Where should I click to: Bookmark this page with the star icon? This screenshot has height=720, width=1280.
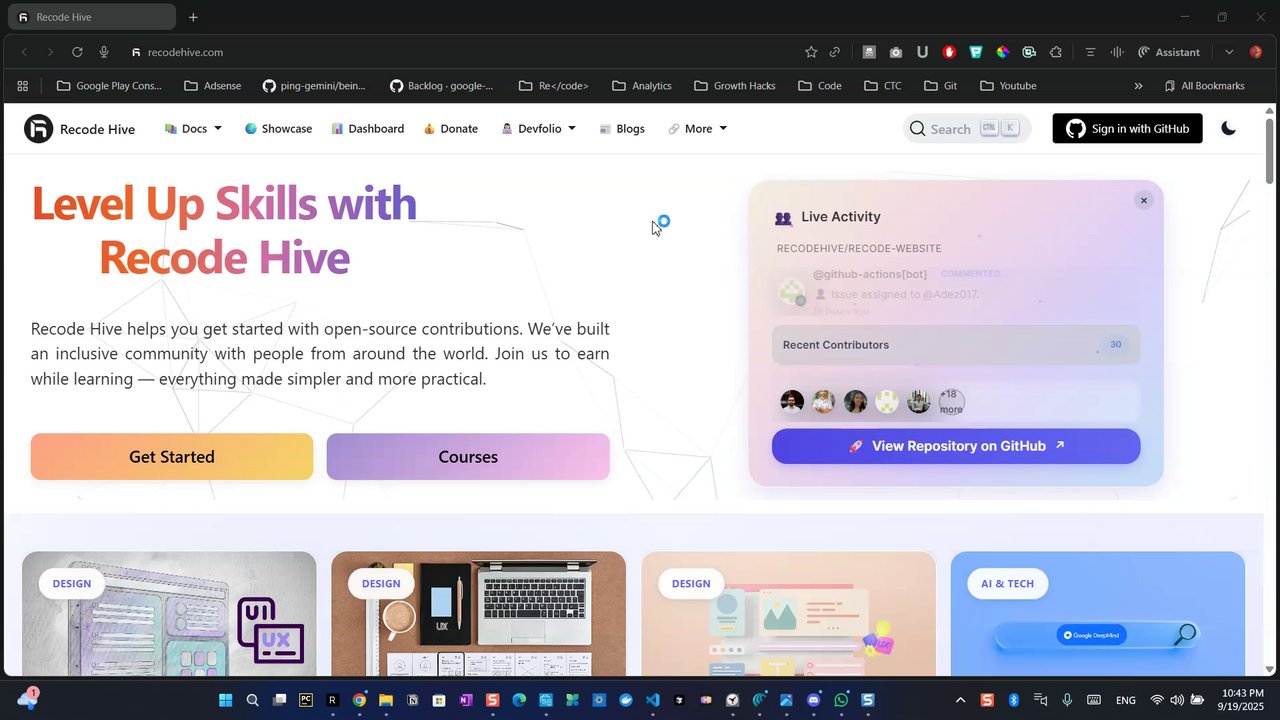(811, 52)
